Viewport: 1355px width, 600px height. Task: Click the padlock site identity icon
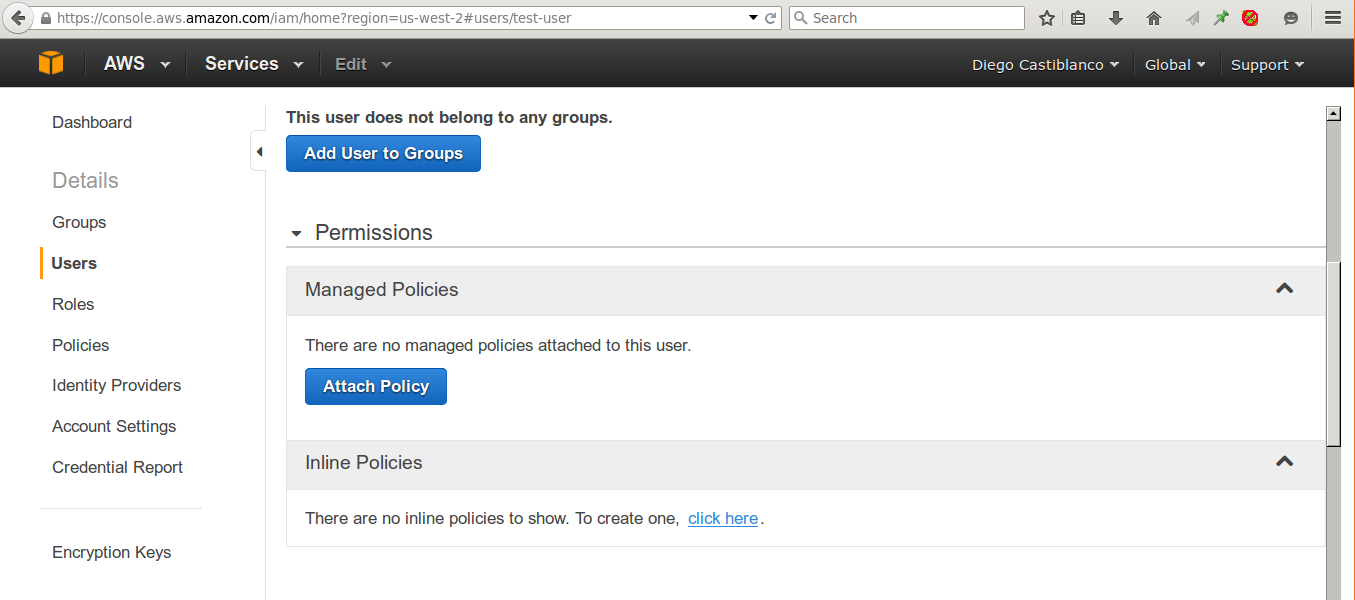(45, 18)
